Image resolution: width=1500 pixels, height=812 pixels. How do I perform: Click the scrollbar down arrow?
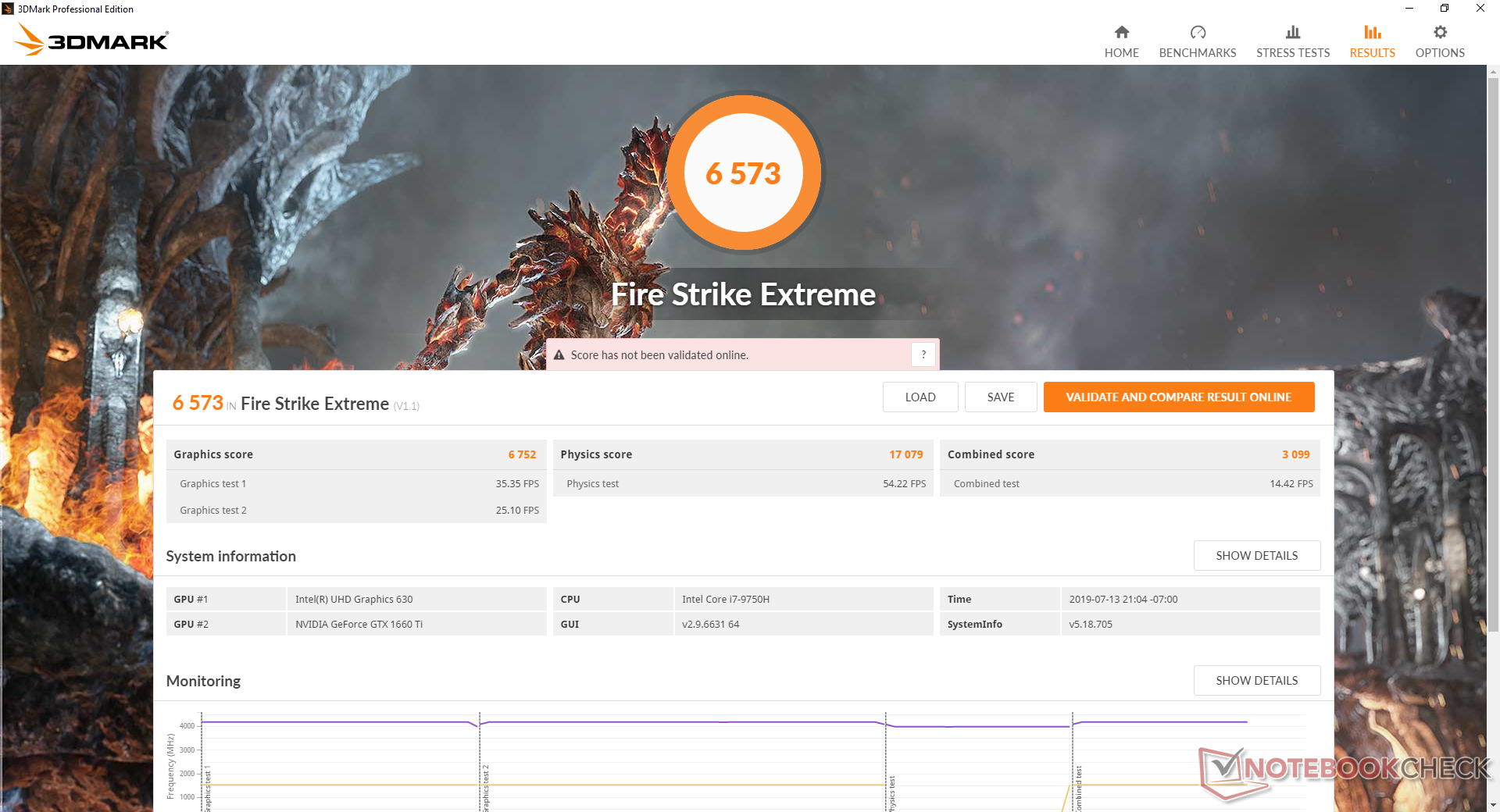[x=1493, y=805]
